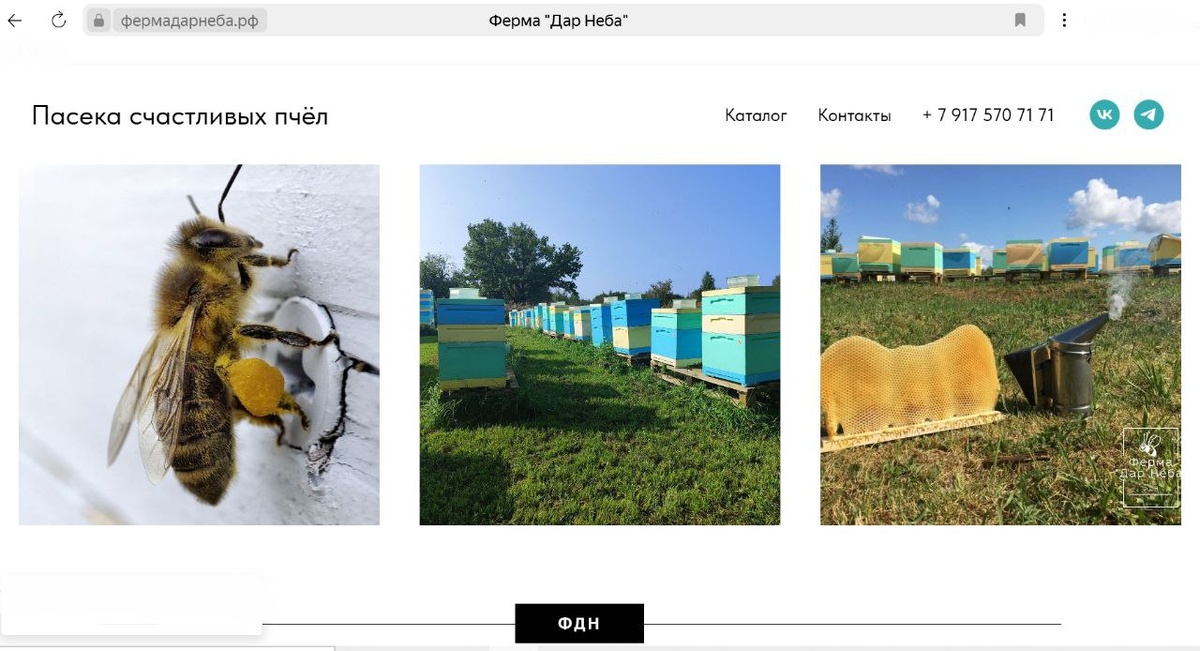
Task: Open the bee with pollen photo
Action: [x=199, y=345]
